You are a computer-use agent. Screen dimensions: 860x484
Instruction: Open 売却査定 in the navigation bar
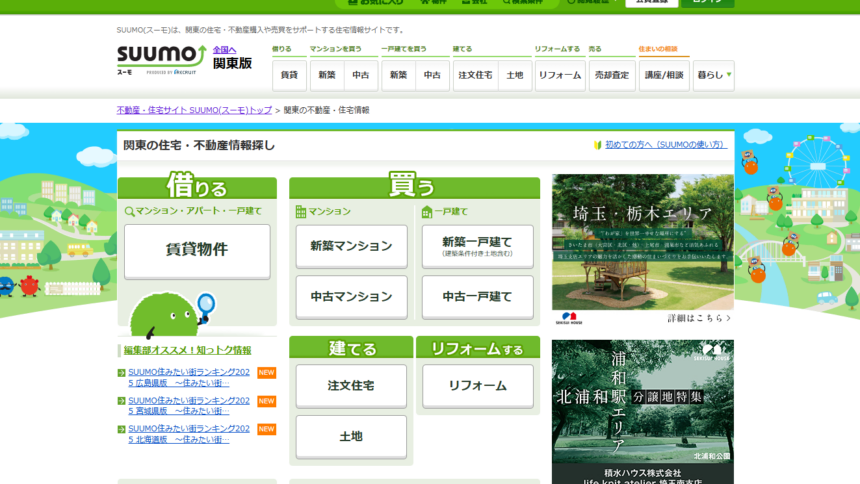(612, 75)
